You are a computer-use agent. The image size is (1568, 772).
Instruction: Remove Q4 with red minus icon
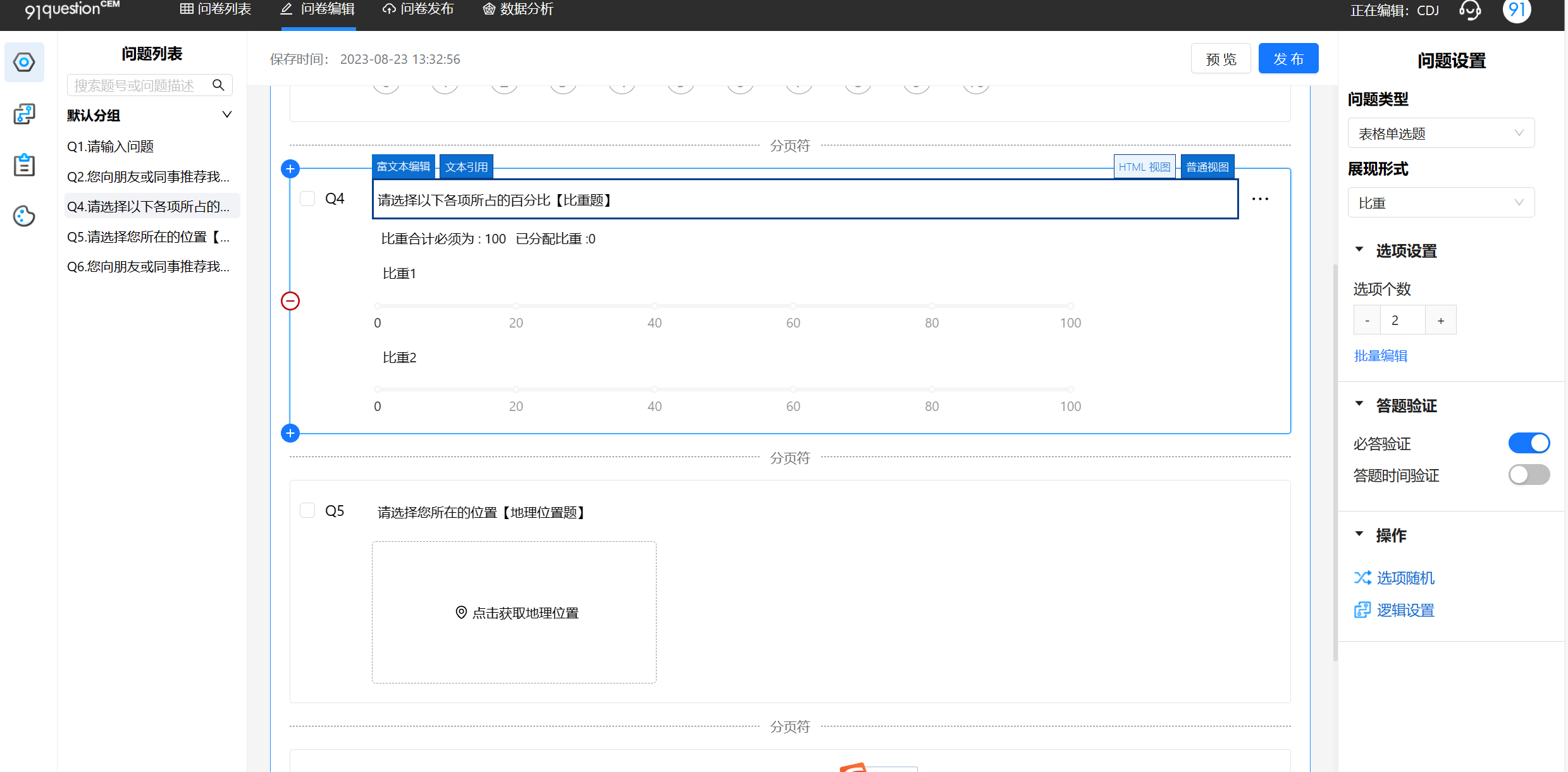pyautogui.click(x=290, y=301)
